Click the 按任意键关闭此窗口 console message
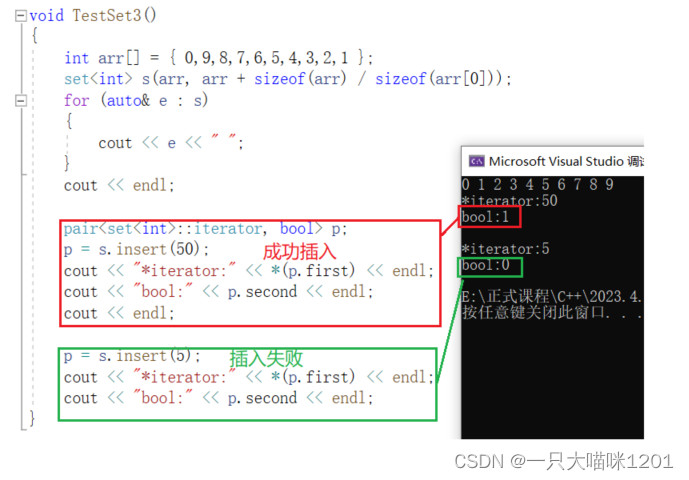 (552, 313)
